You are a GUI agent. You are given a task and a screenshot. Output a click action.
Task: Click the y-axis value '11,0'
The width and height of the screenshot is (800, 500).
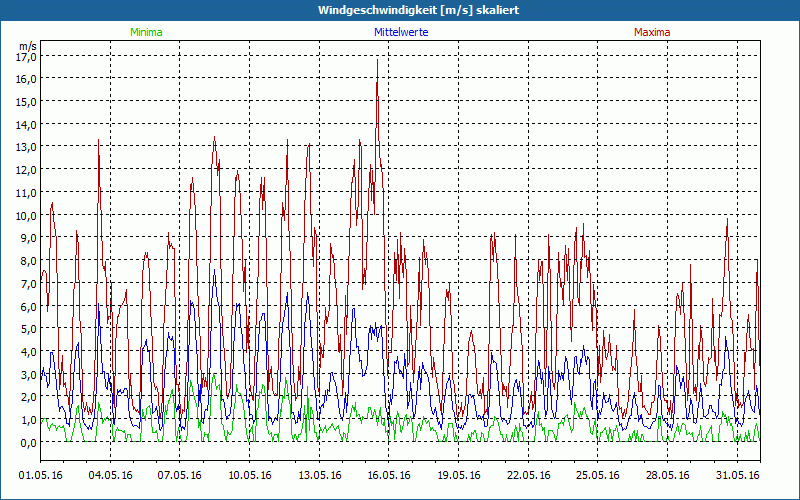(x=28, y=193)
